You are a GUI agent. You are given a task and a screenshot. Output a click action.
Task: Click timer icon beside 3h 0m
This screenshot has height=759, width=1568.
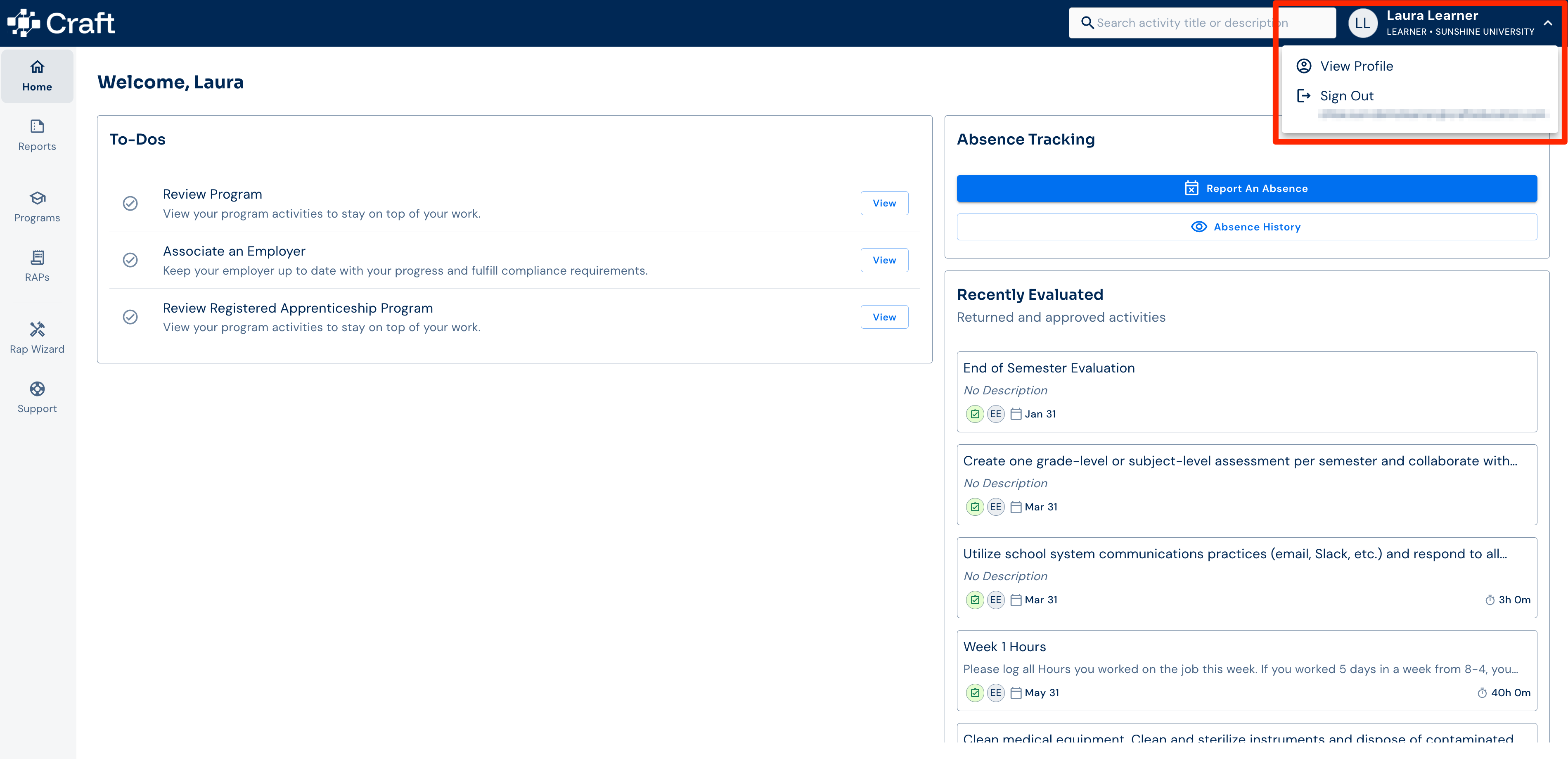[x=1490, y=600]
